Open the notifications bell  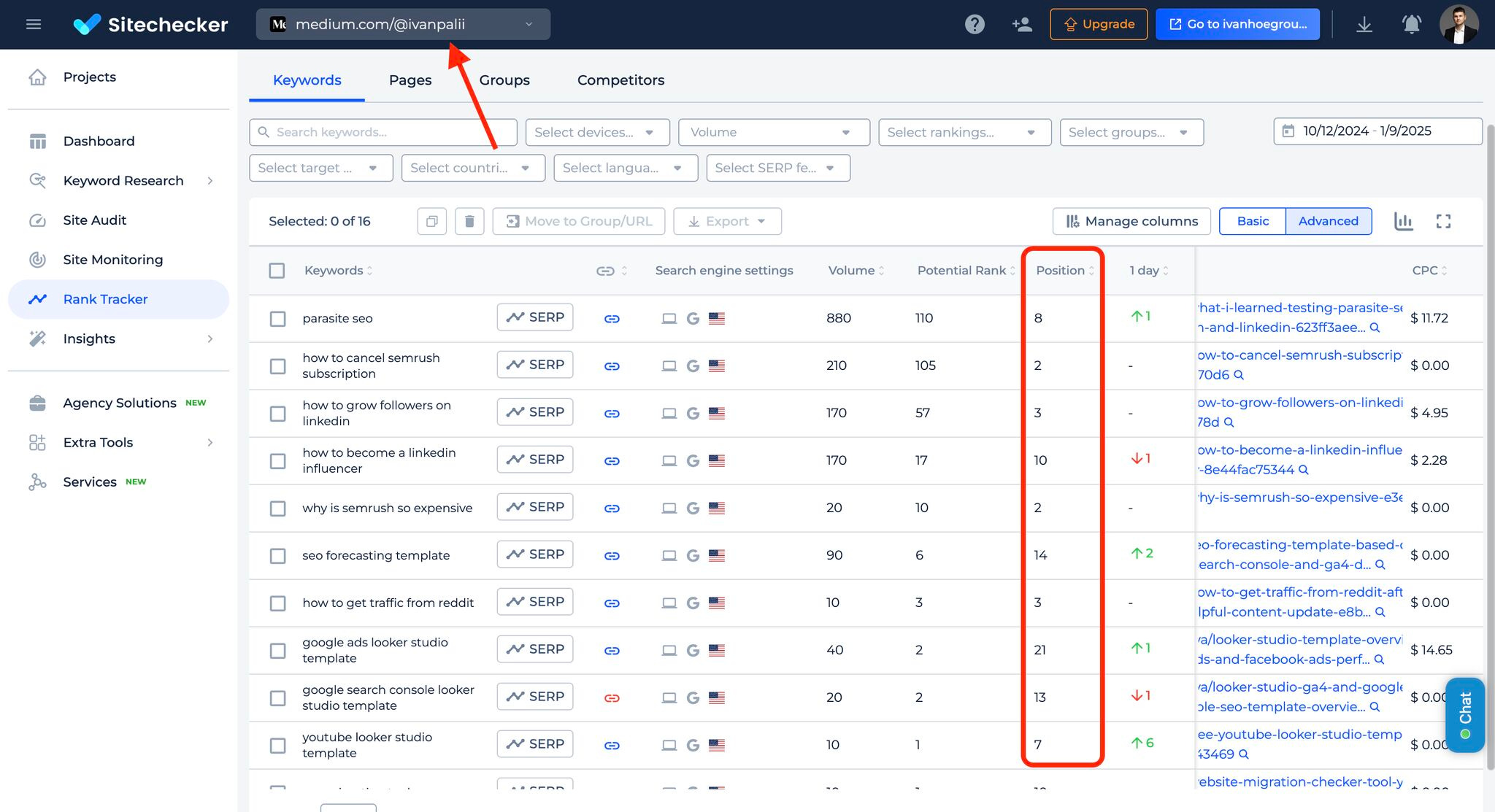(1412, 24)
